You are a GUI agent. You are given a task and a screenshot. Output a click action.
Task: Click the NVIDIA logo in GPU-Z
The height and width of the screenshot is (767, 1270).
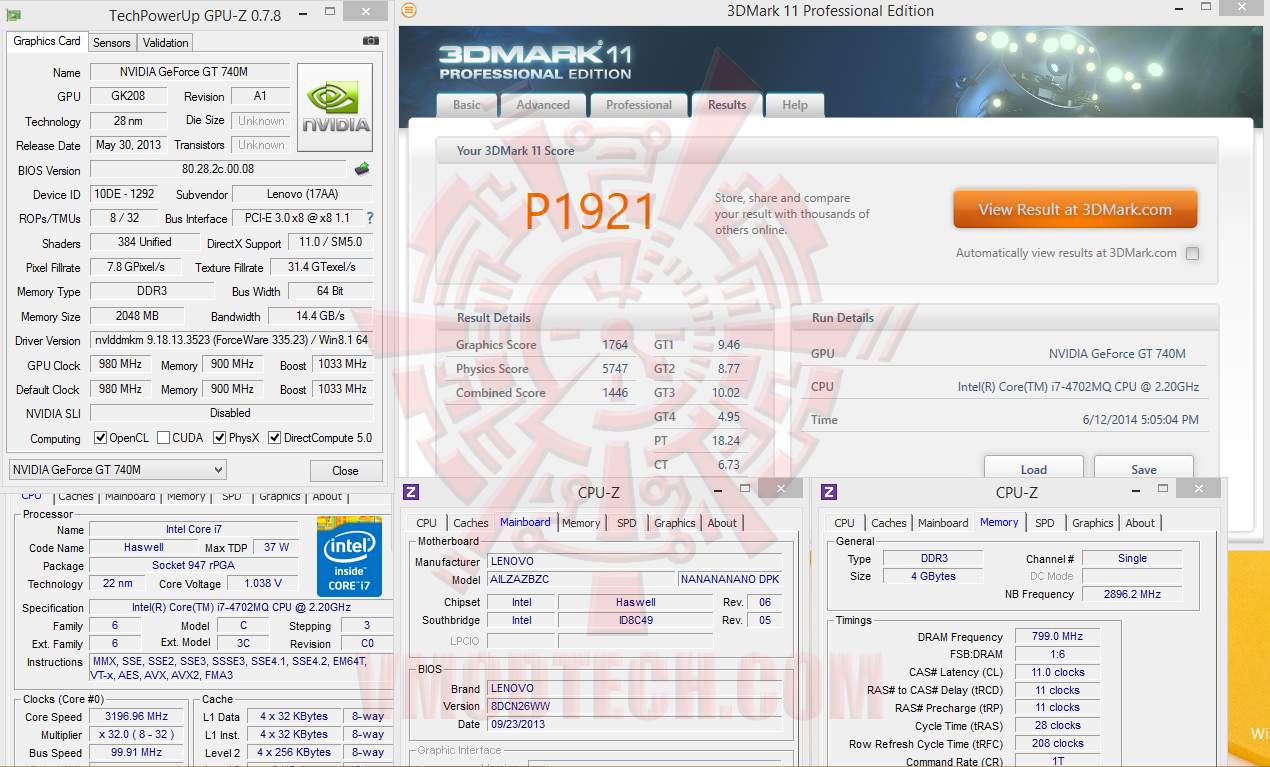coord(335,108)
